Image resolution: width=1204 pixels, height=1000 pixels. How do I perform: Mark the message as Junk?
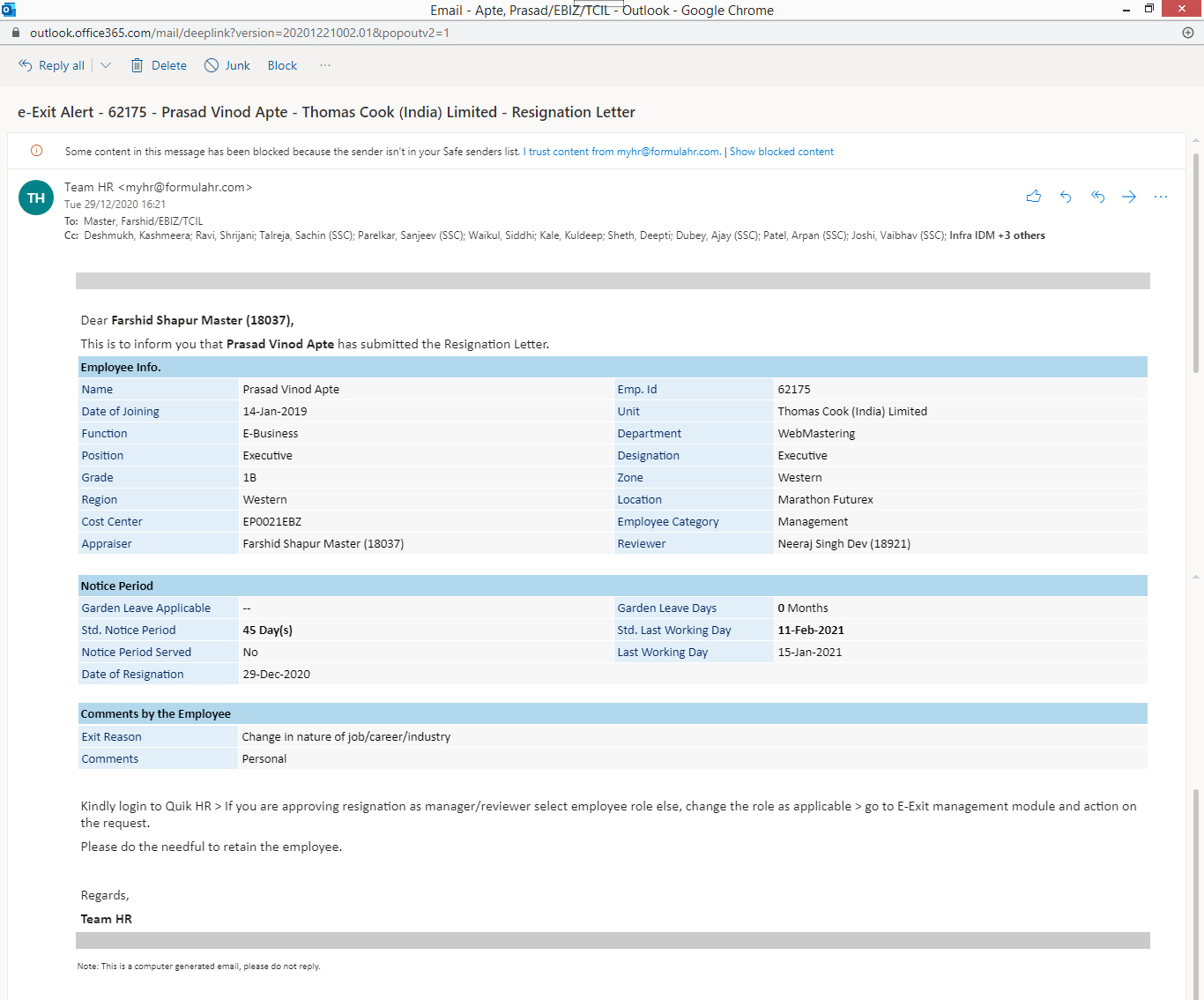coord(227,65)
